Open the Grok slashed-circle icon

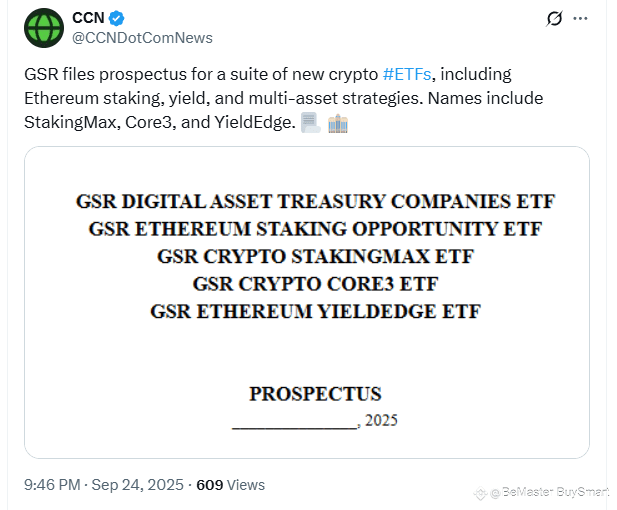click(554, 18)
